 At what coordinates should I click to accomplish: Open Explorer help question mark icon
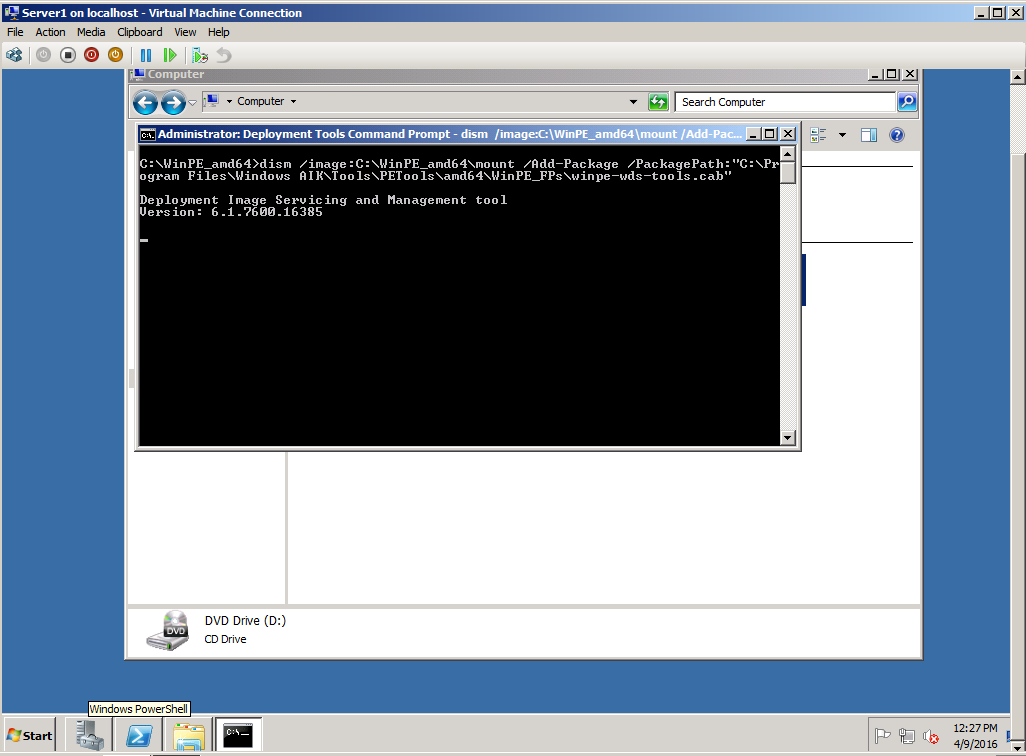(x=896, y=135)
